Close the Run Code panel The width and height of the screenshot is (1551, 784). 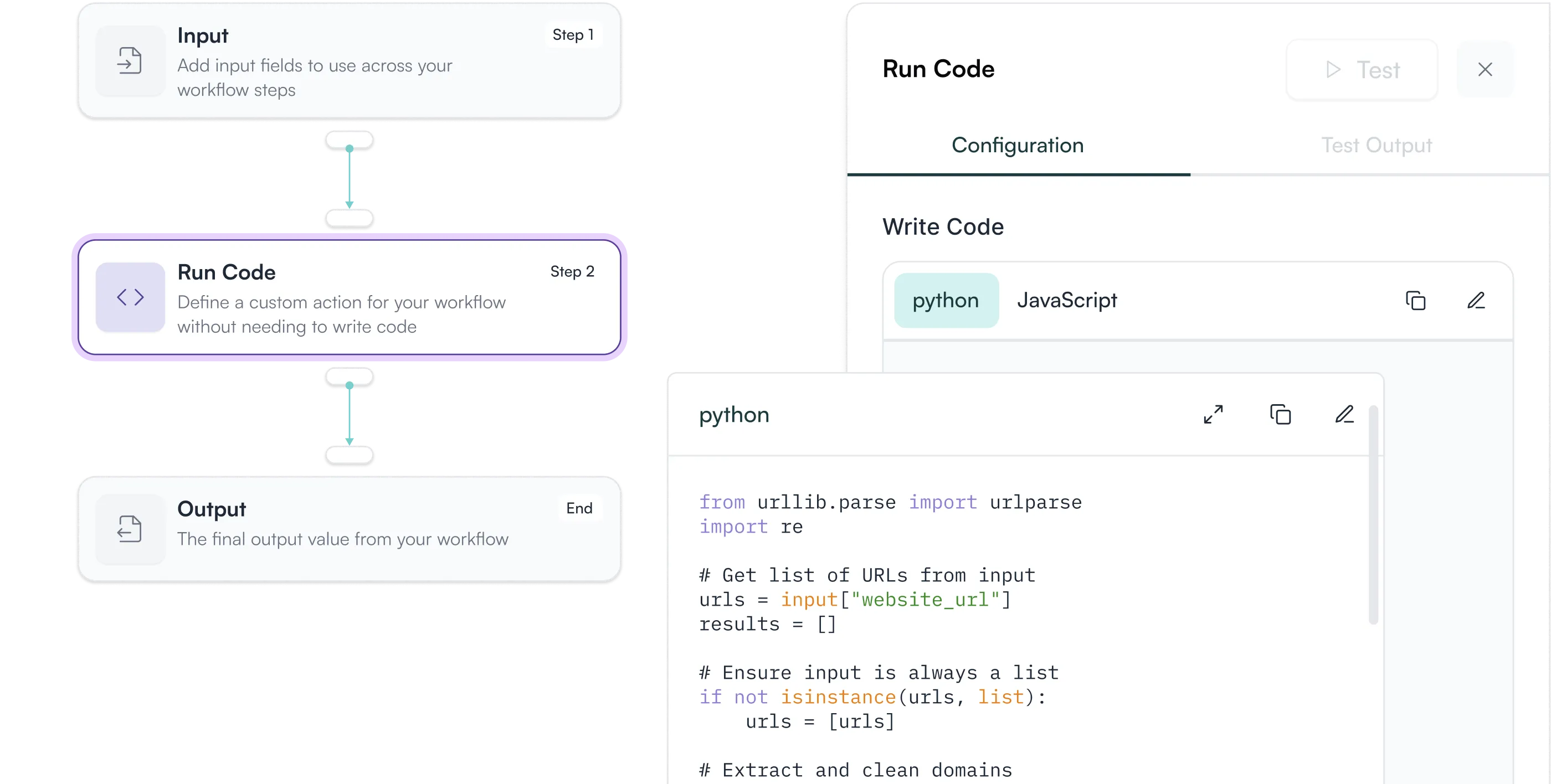[1486, 69]
